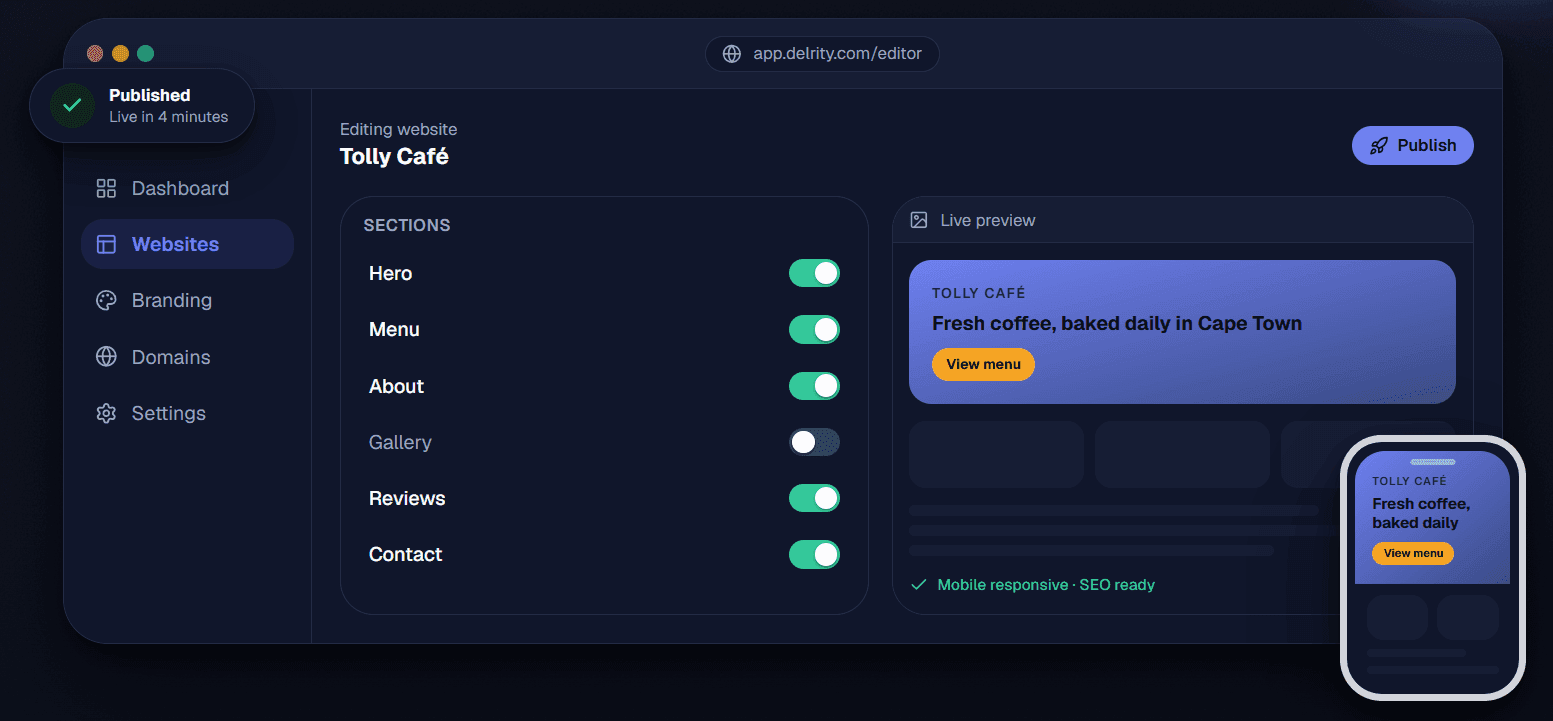Click the mobile phone preview thumbnail
1553x721 pixels.
[x=1432, y=567]
